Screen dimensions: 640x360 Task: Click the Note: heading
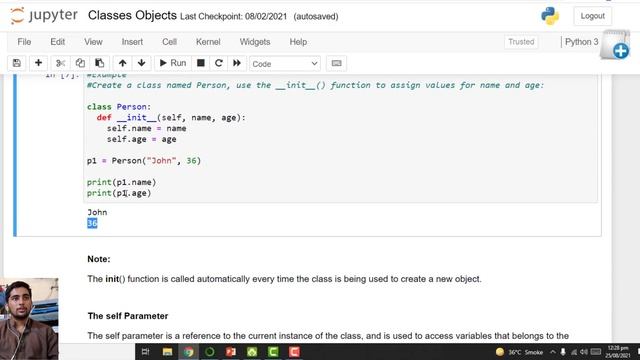pos(99,259)
